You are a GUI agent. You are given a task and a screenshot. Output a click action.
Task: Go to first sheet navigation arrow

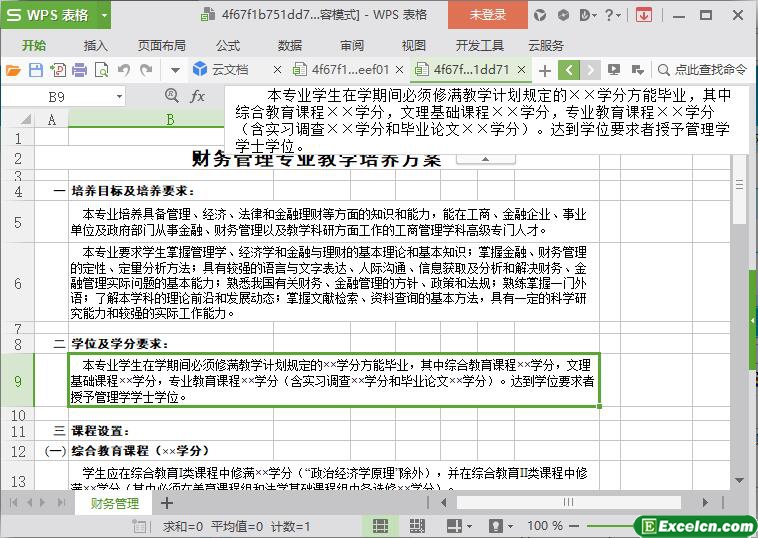(x=14, y=503)
